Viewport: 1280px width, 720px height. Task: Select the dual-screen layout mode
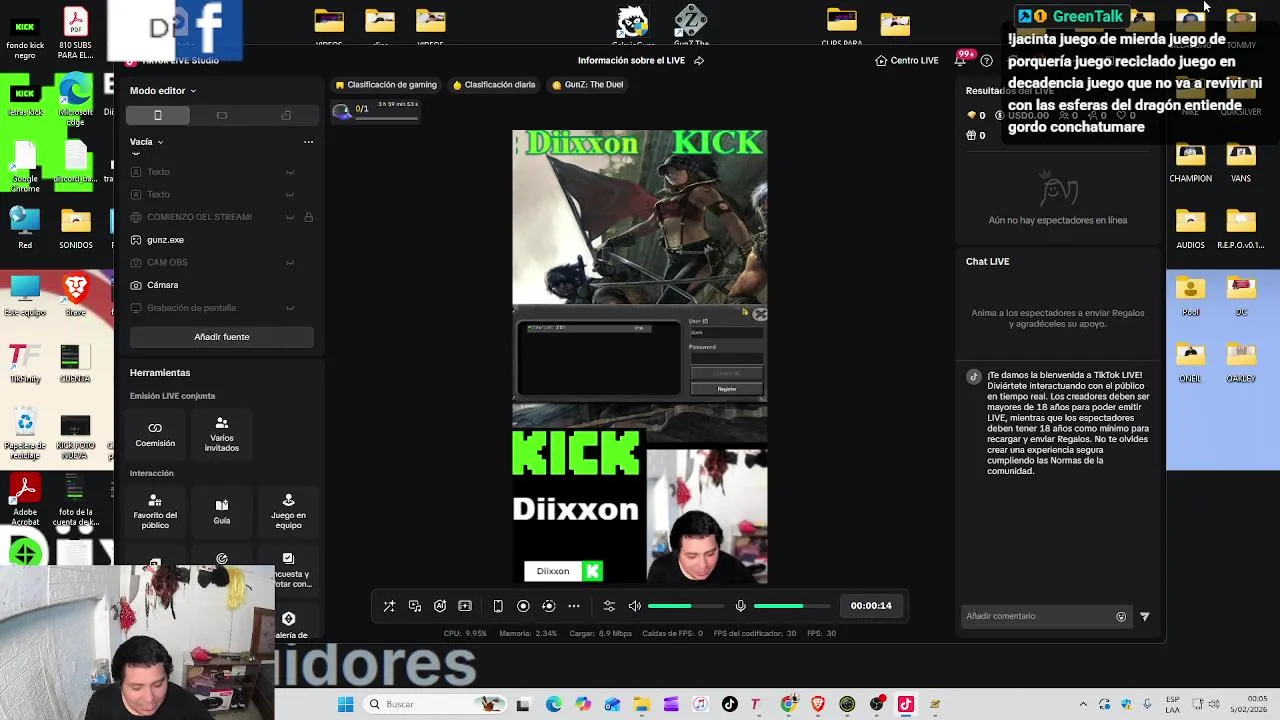tap(286, 116)
